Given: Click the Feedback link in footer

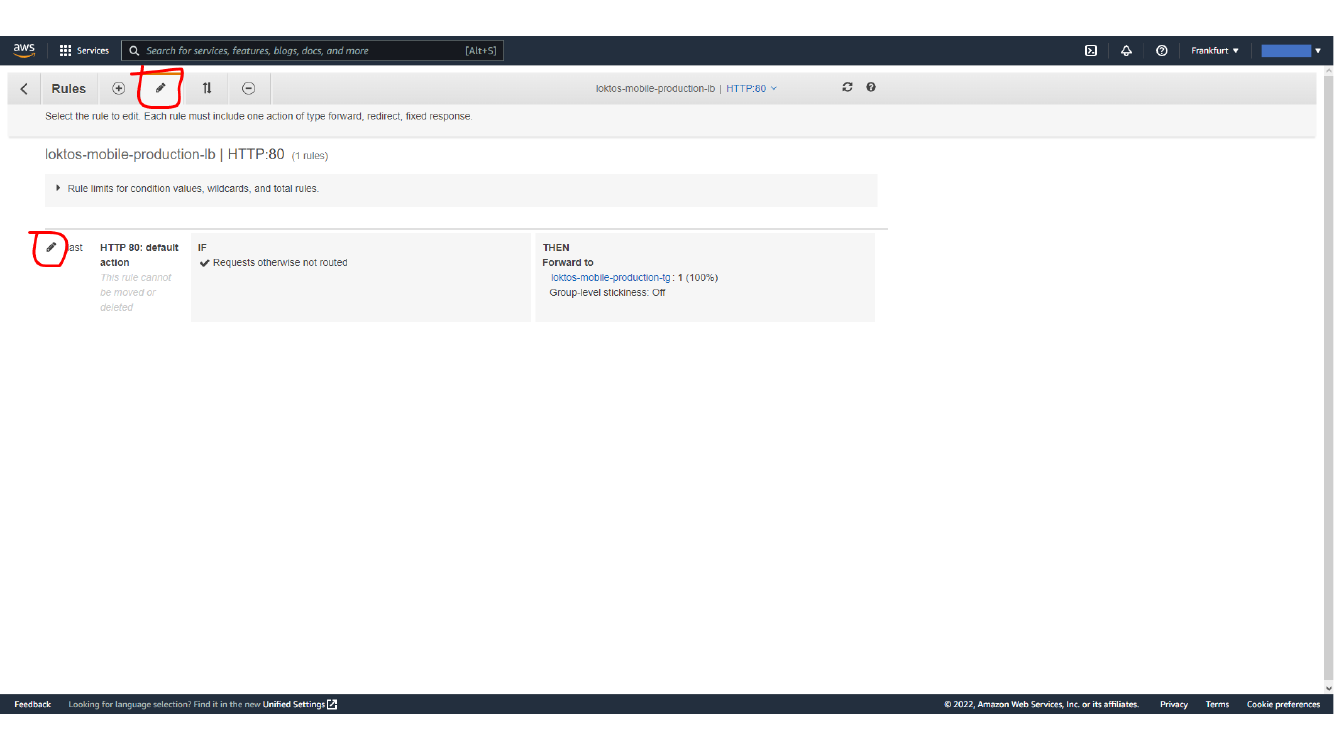Looking at the screenshot, I should [33, 704].
